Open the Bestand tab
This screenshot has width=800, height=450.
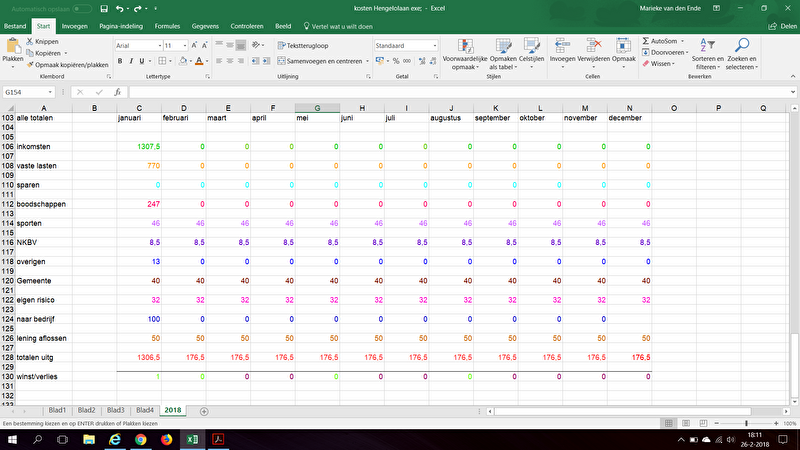pos(15,26)
